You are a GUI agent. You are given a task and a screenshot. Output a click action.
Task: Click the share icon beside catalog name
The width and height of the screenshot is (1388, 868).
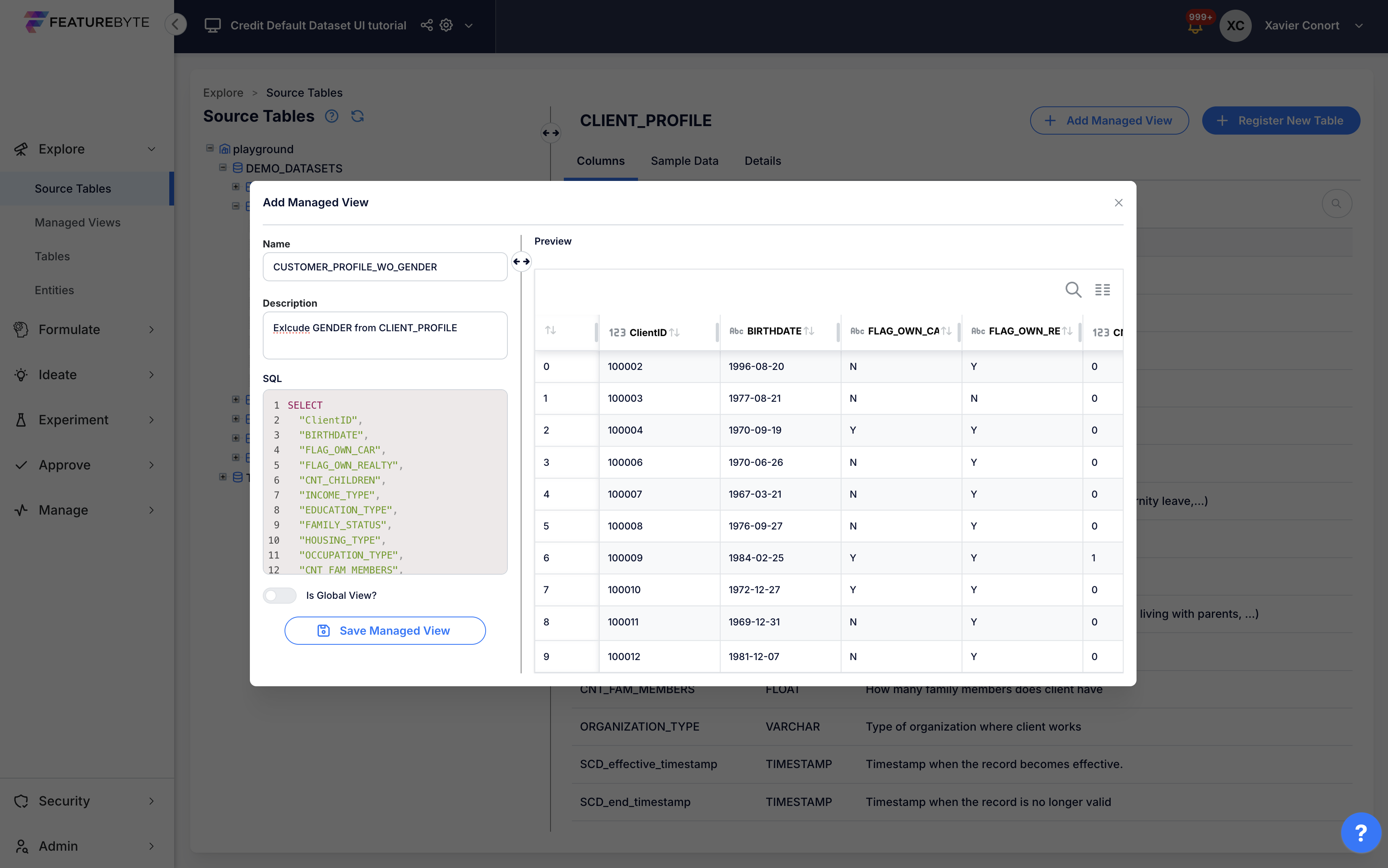pyautogui.click(x=426, y=25)
